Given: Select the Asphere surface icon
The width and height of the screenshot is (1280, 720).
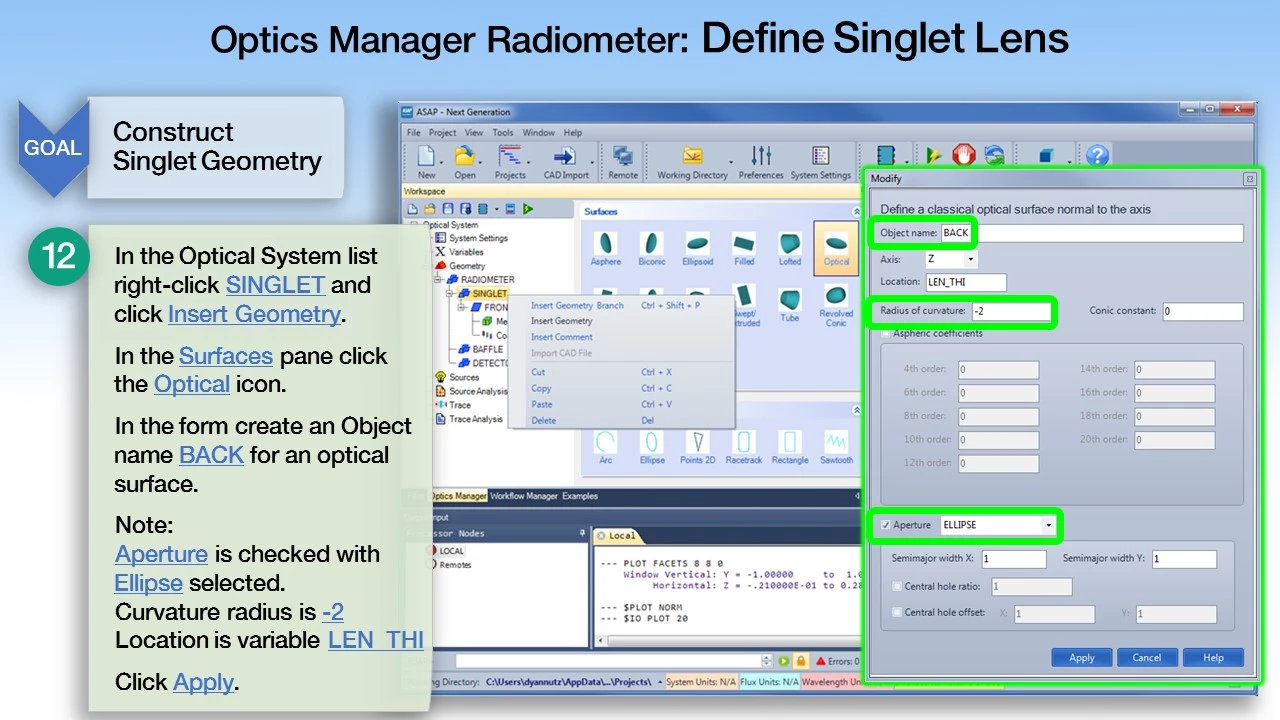Looking at the screenshot, I should coord(605,247).
